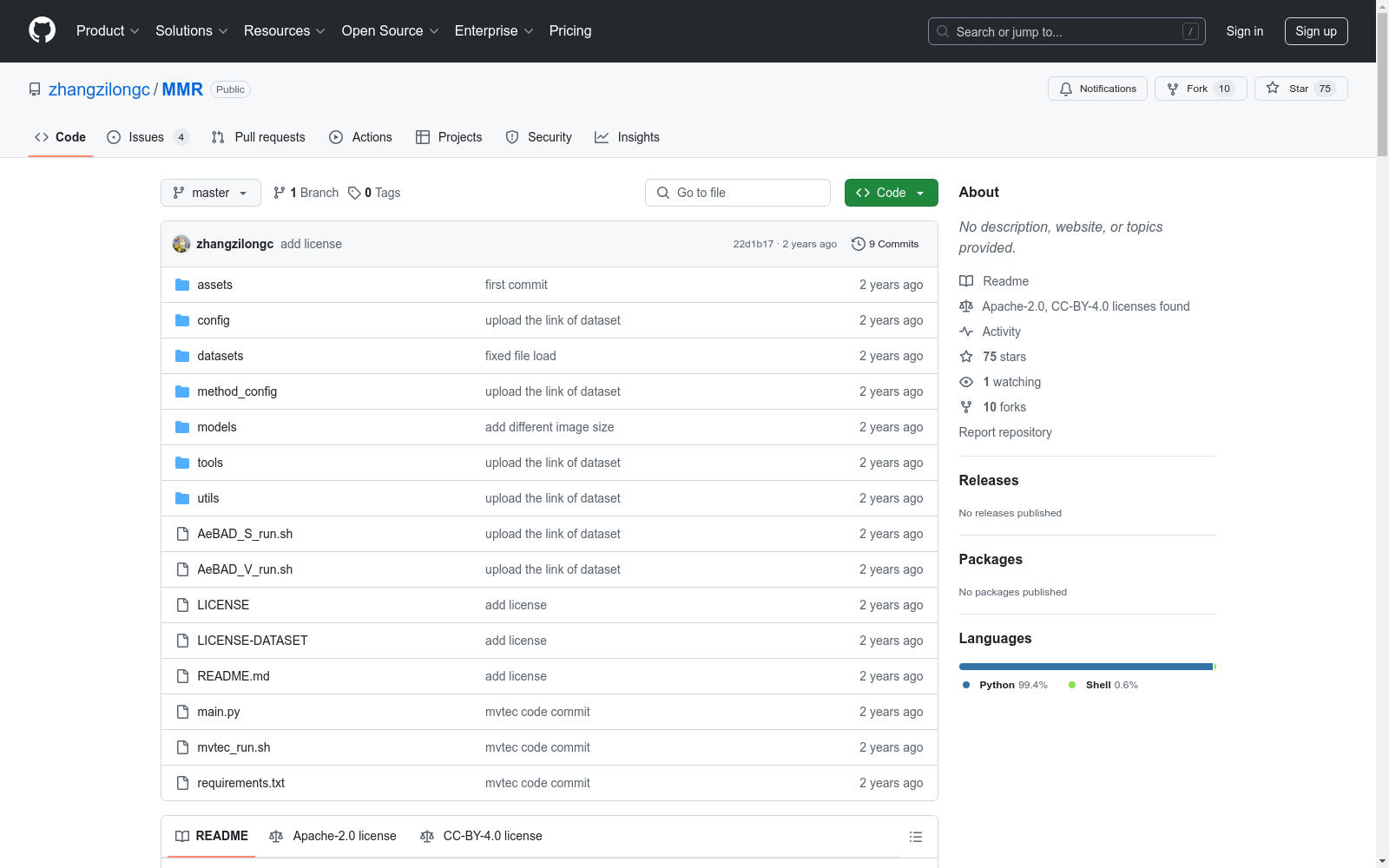
Task: Go to the Actions tab
Action: (x=360, y=137)
